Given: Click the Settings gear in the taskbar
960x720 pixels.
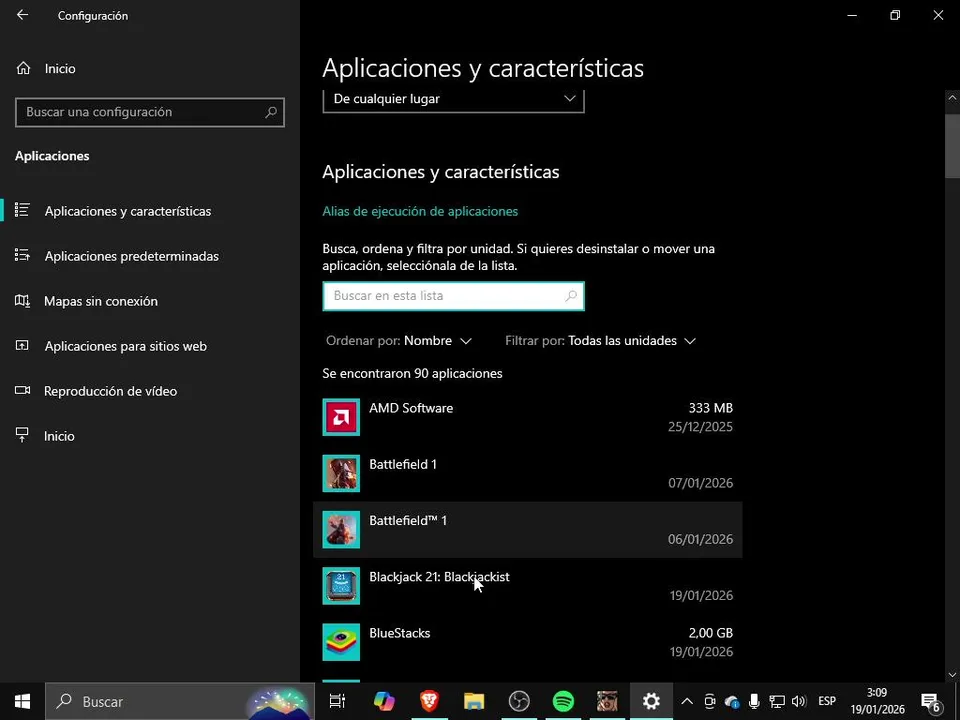Looking at the screenshot, I should 651,702.
